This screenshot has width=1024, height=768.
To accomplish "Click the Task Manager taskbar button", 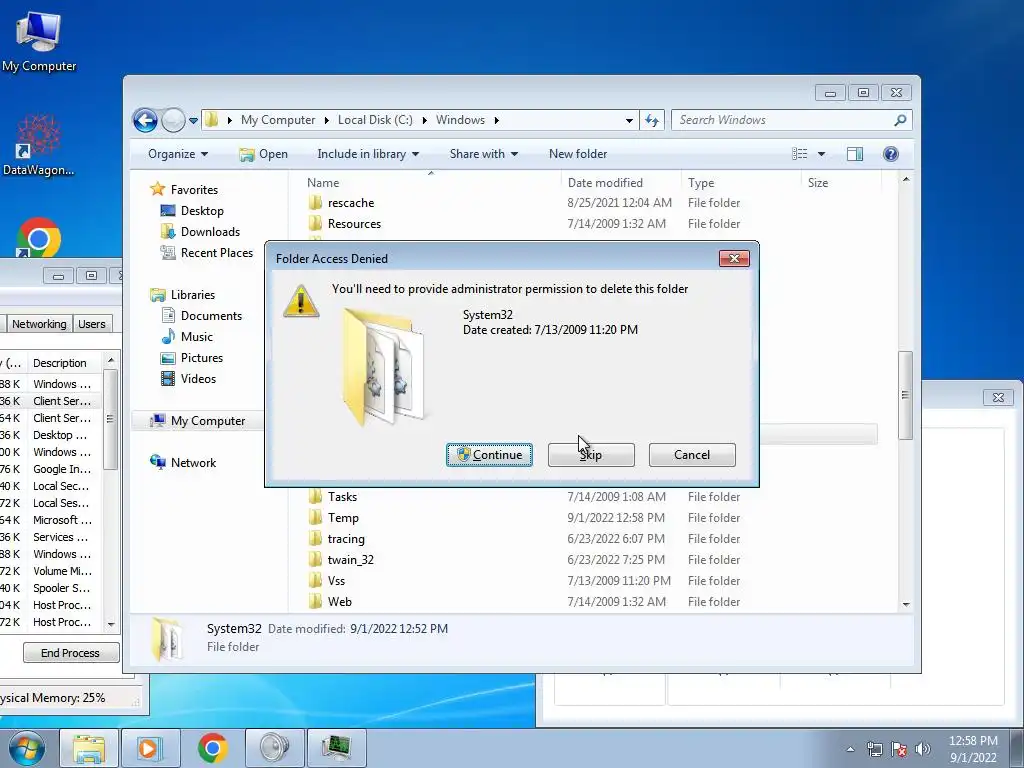I will 336,748.
